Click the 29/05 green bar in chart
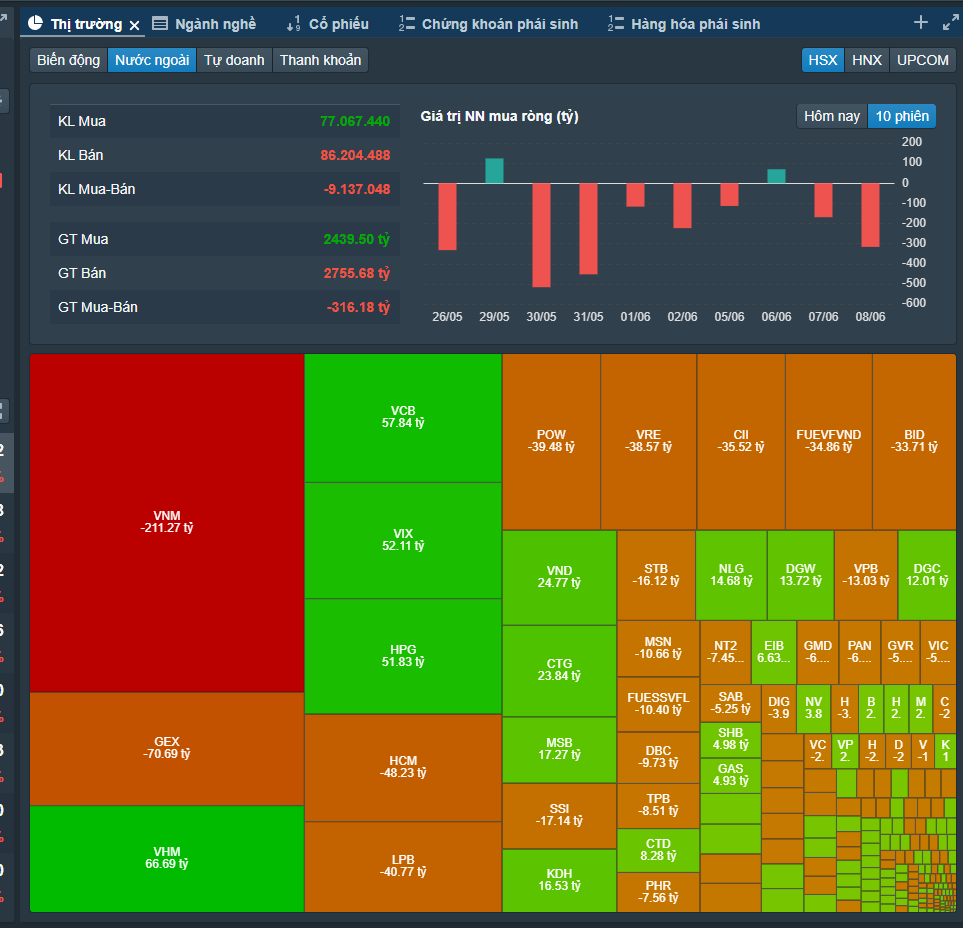 click(494, 171)
